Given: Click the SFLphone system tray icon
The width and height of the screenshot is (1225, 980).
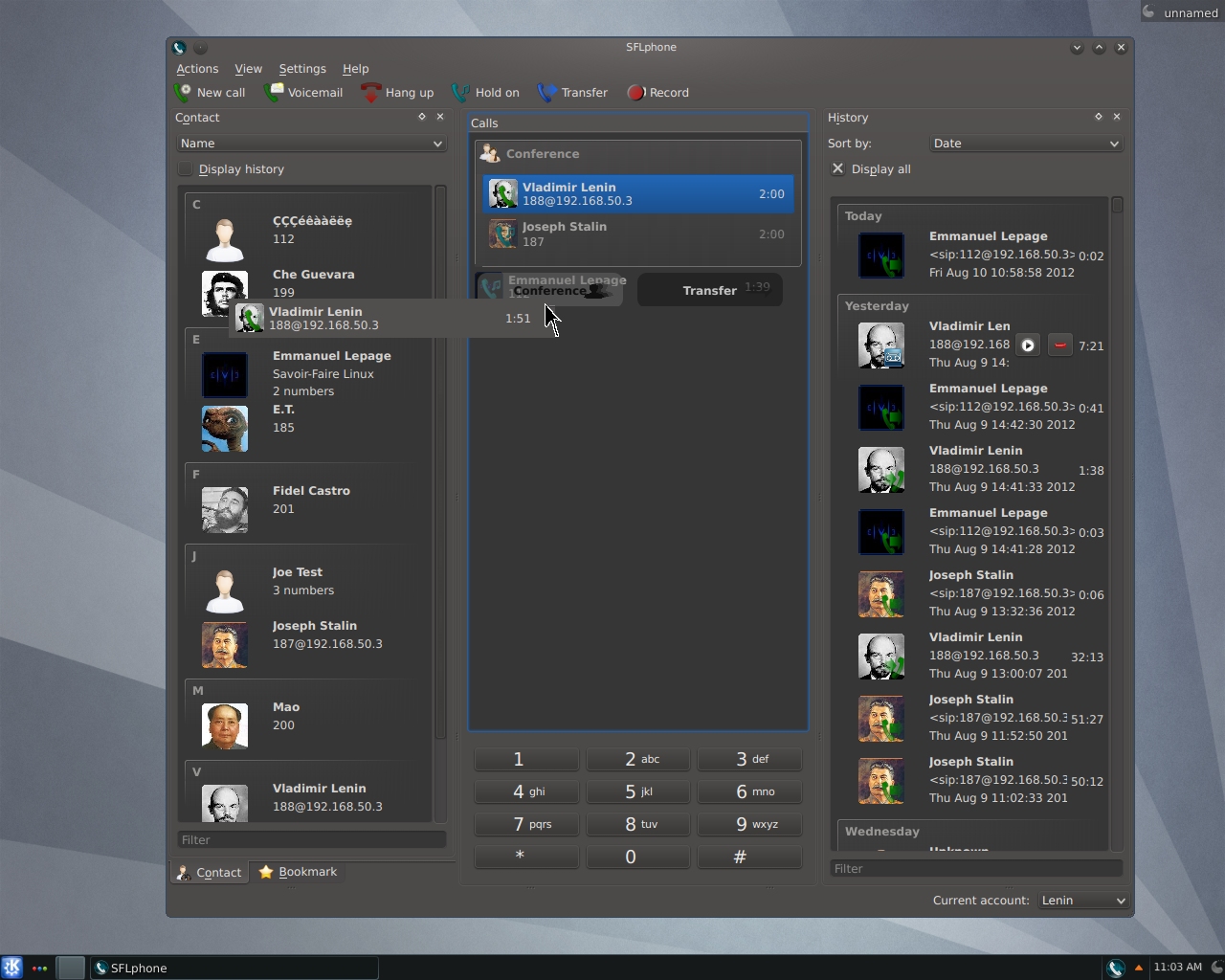Looking at the screenshot, I should 1116,968.
